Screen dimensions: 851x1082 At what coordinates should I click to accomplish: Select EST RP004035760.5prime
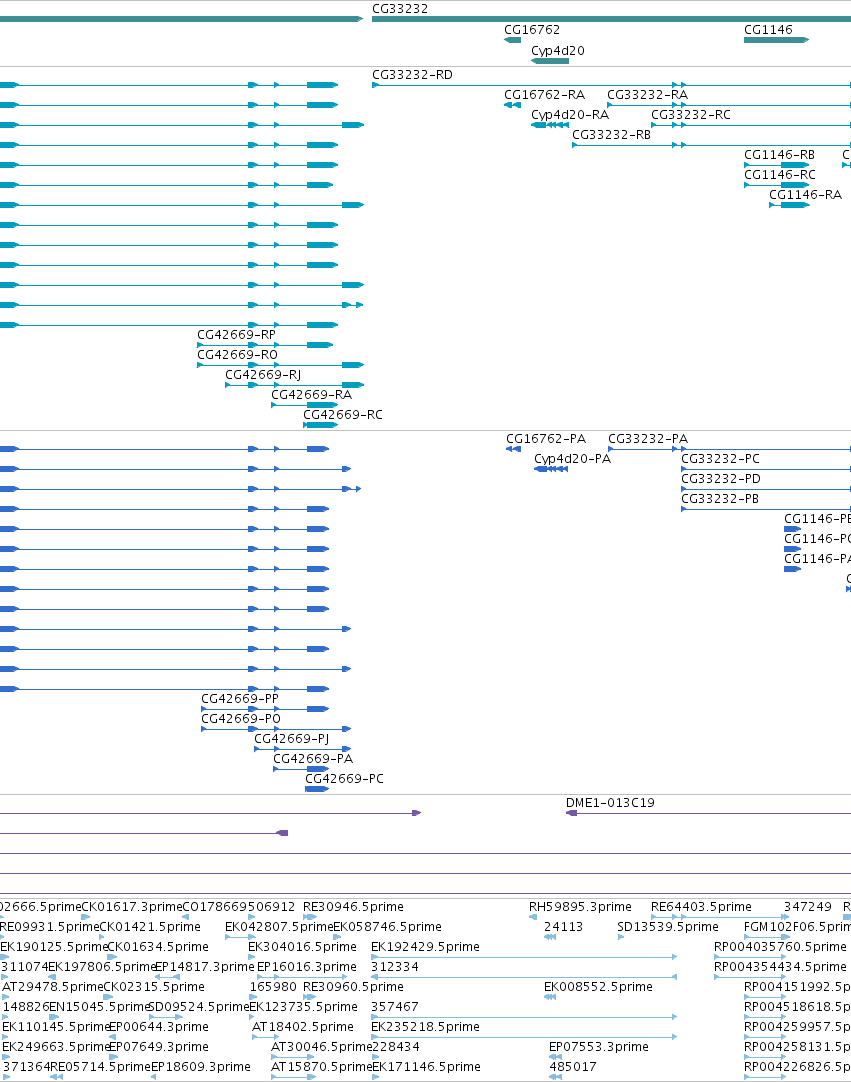point(780,947)
